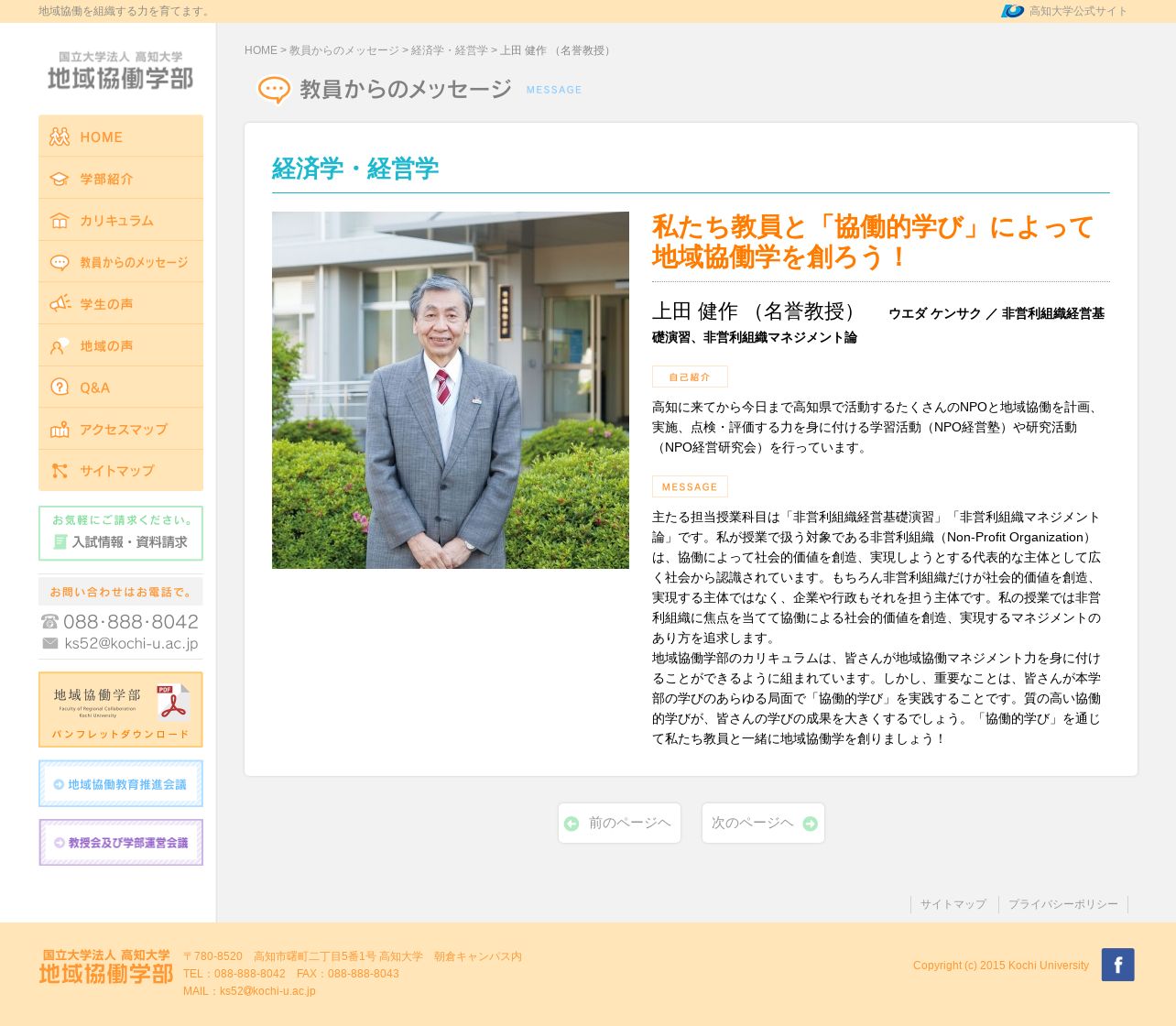Click the footer サイトマップ link
Image resolution: width=1176 pixels, height=1026 pixels.
click(x=953, y=904)
